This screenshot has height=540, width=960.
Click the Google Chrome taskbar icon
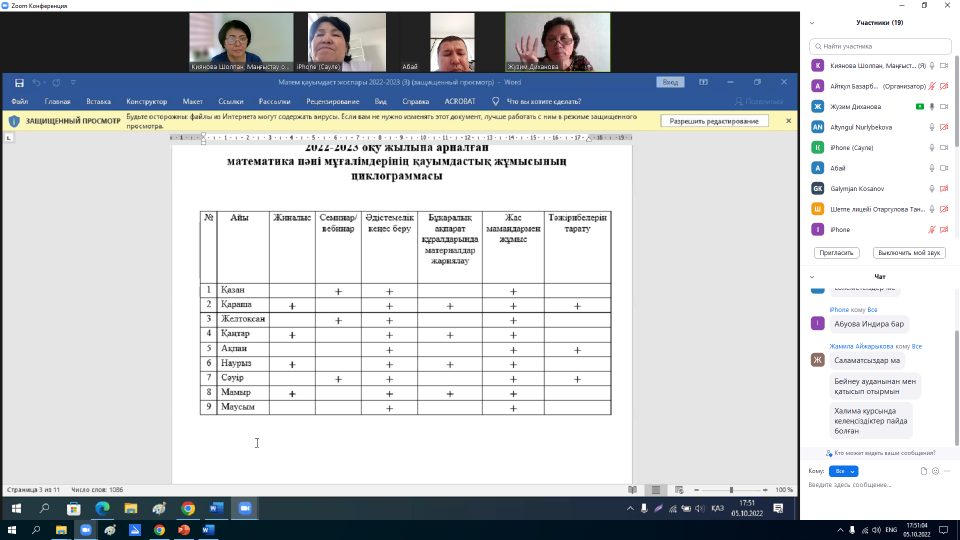point(187,508)
